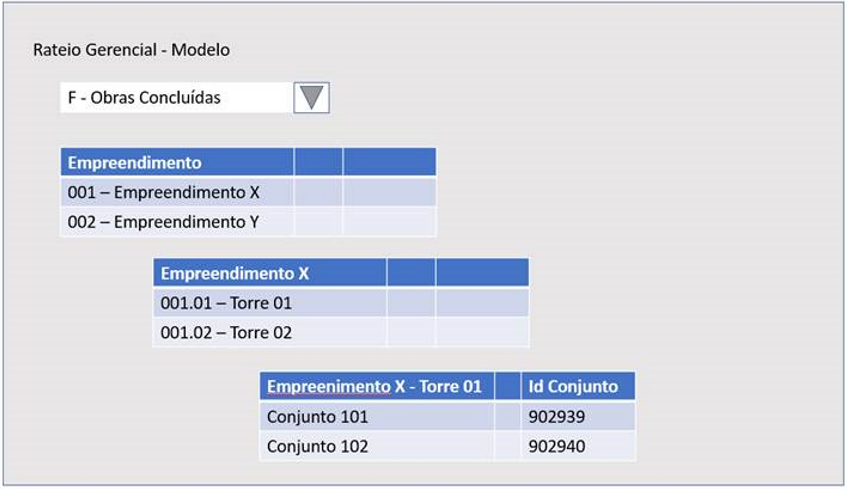
Task: Open the 'F - Obras Concluídas' combo box
Action: point(176,98)
